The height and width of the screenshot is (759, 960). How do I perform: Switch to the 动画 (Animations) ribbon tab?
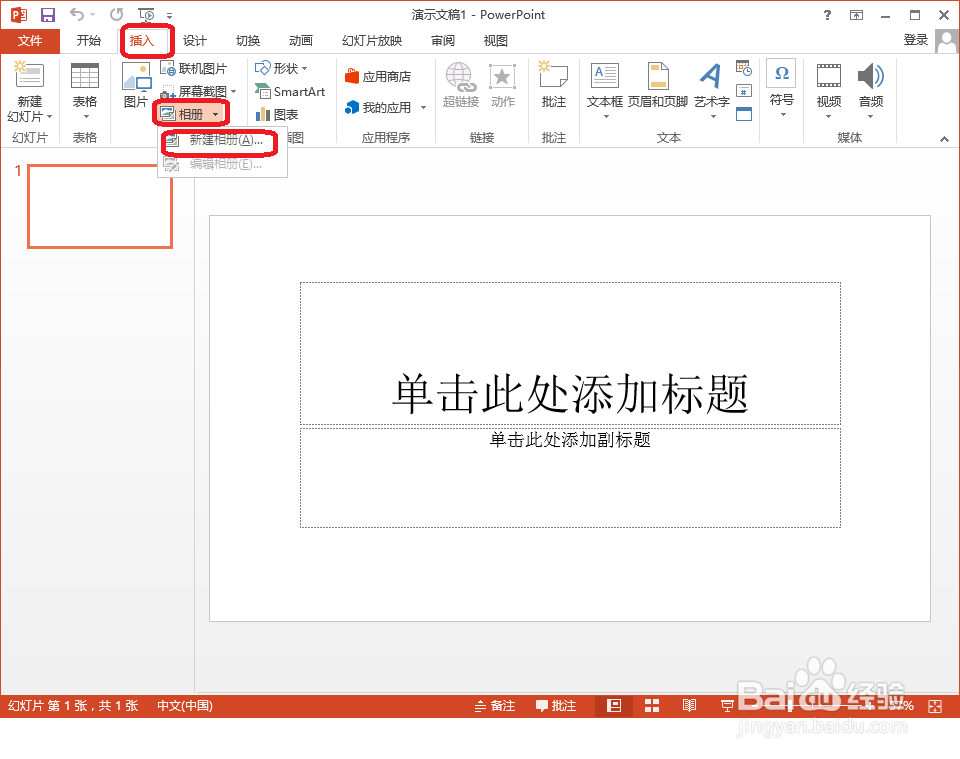[x=301, y=41]
